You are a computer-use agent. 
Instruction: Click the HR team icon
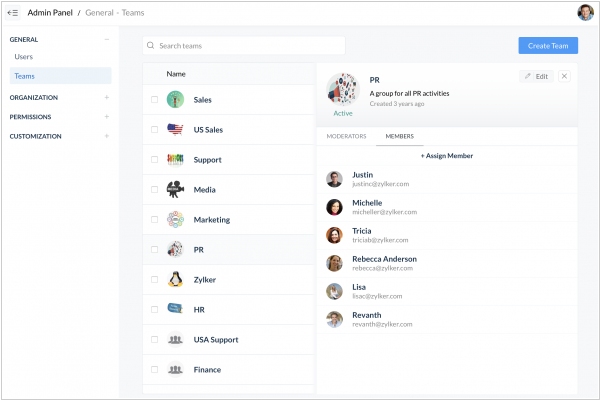[x=175, y=310]
